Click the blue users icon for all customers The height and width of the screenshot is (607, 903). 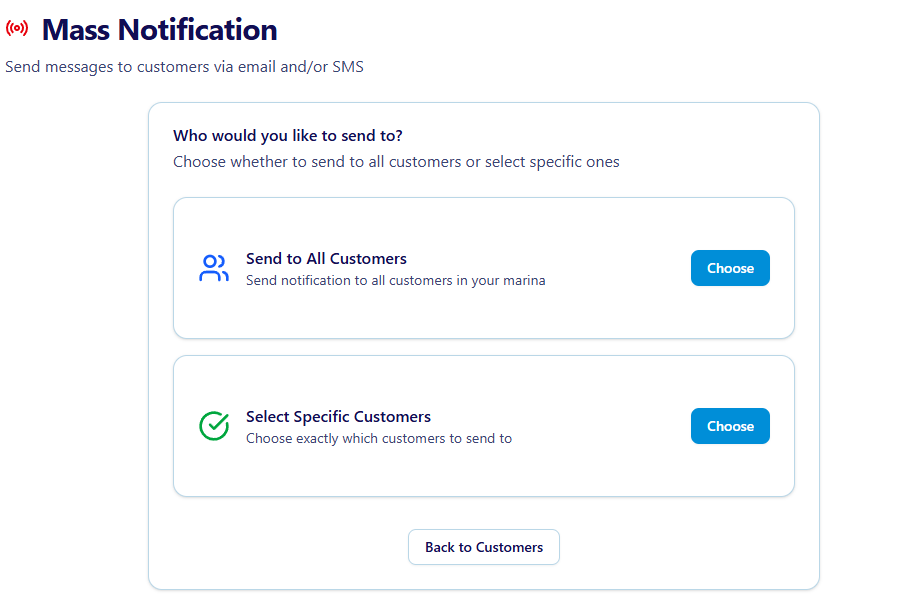click(x=214, y=268)
